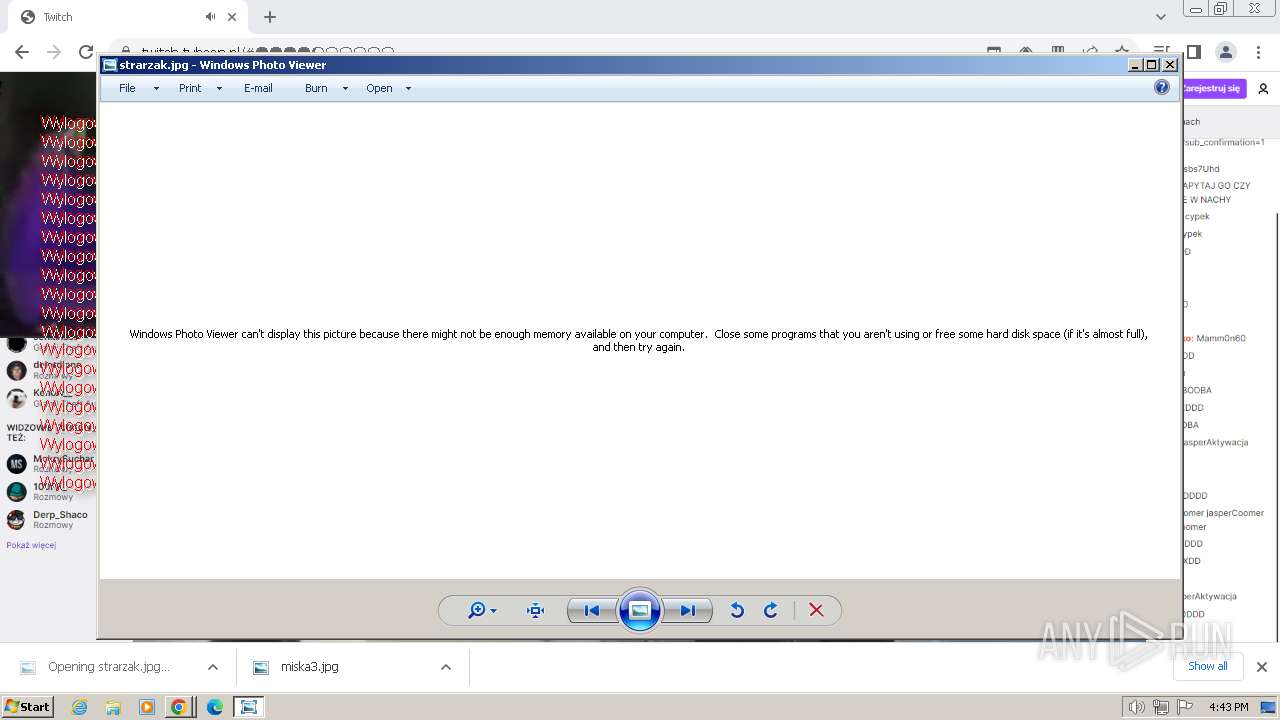Viewport: 1280px width, 720px height.
Task: Close the Twitch browser tab
Action: (x=232, y=17)
